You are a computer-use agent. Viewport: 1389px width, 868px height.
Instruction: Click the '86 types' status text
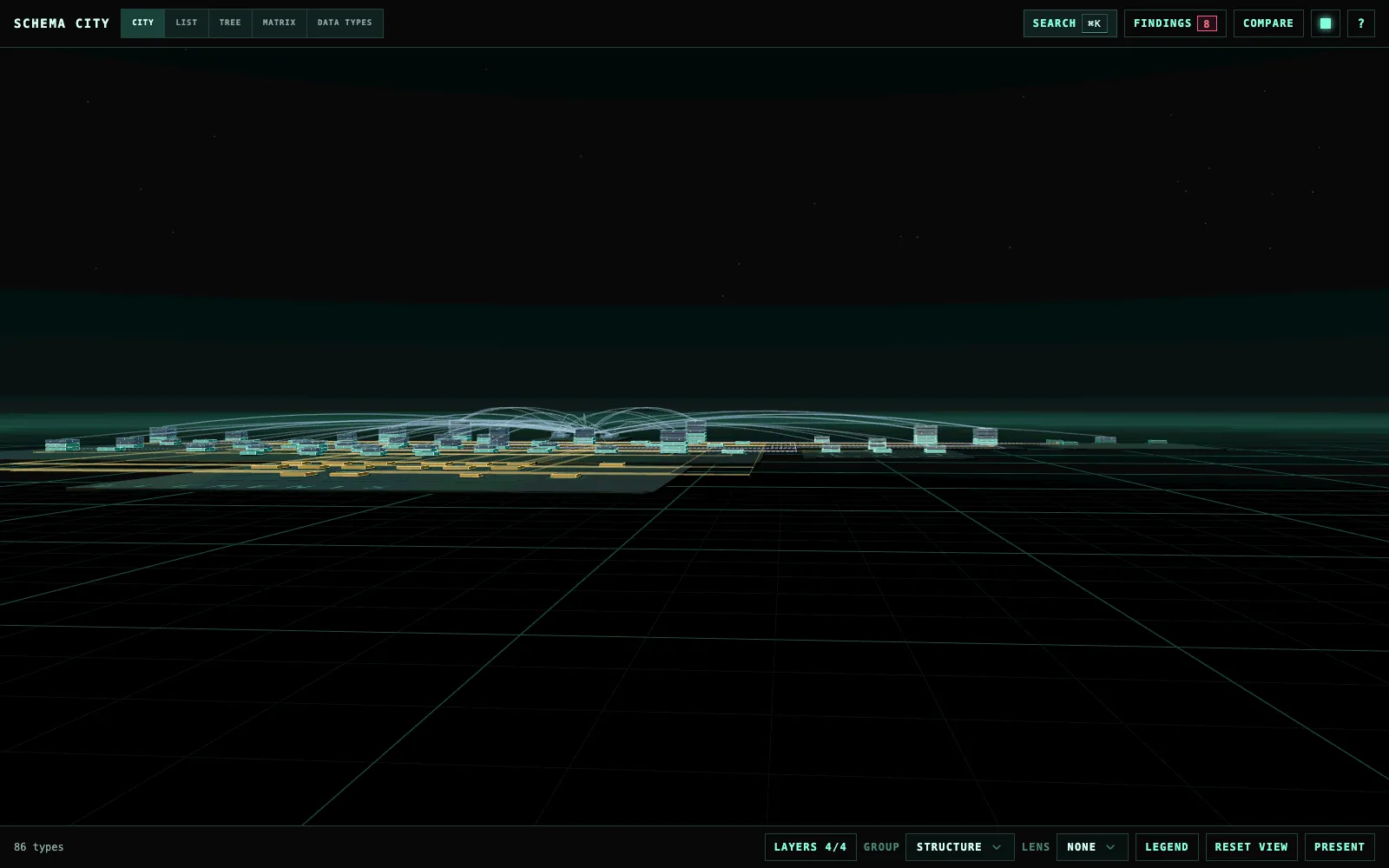[39, 847]
